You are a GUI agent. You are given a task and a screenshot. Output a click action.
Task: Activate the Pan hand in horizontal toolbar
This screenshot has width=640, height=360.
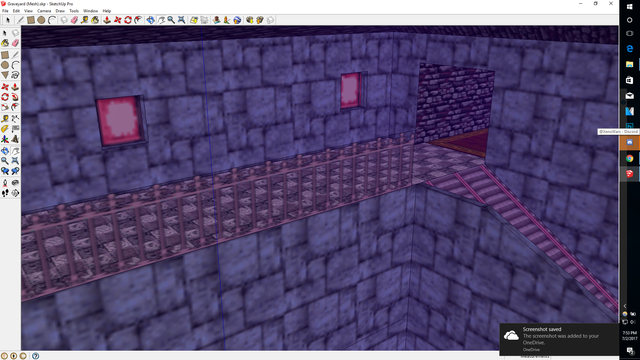[161, 20]
